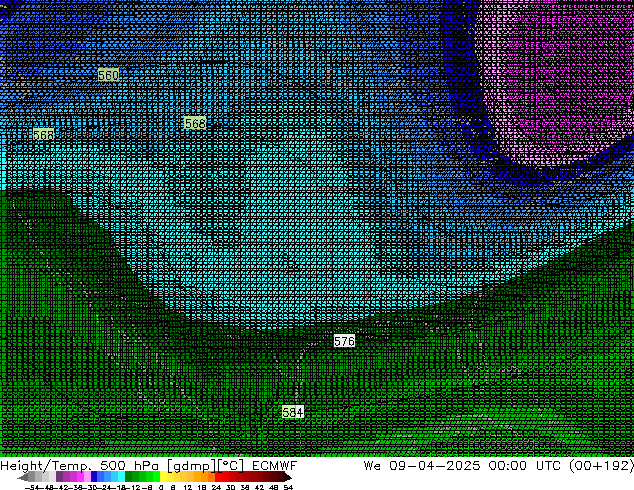Click the 568 label right of 560
The width and height of the screenshot is (634, 490).
pos(195,123)
